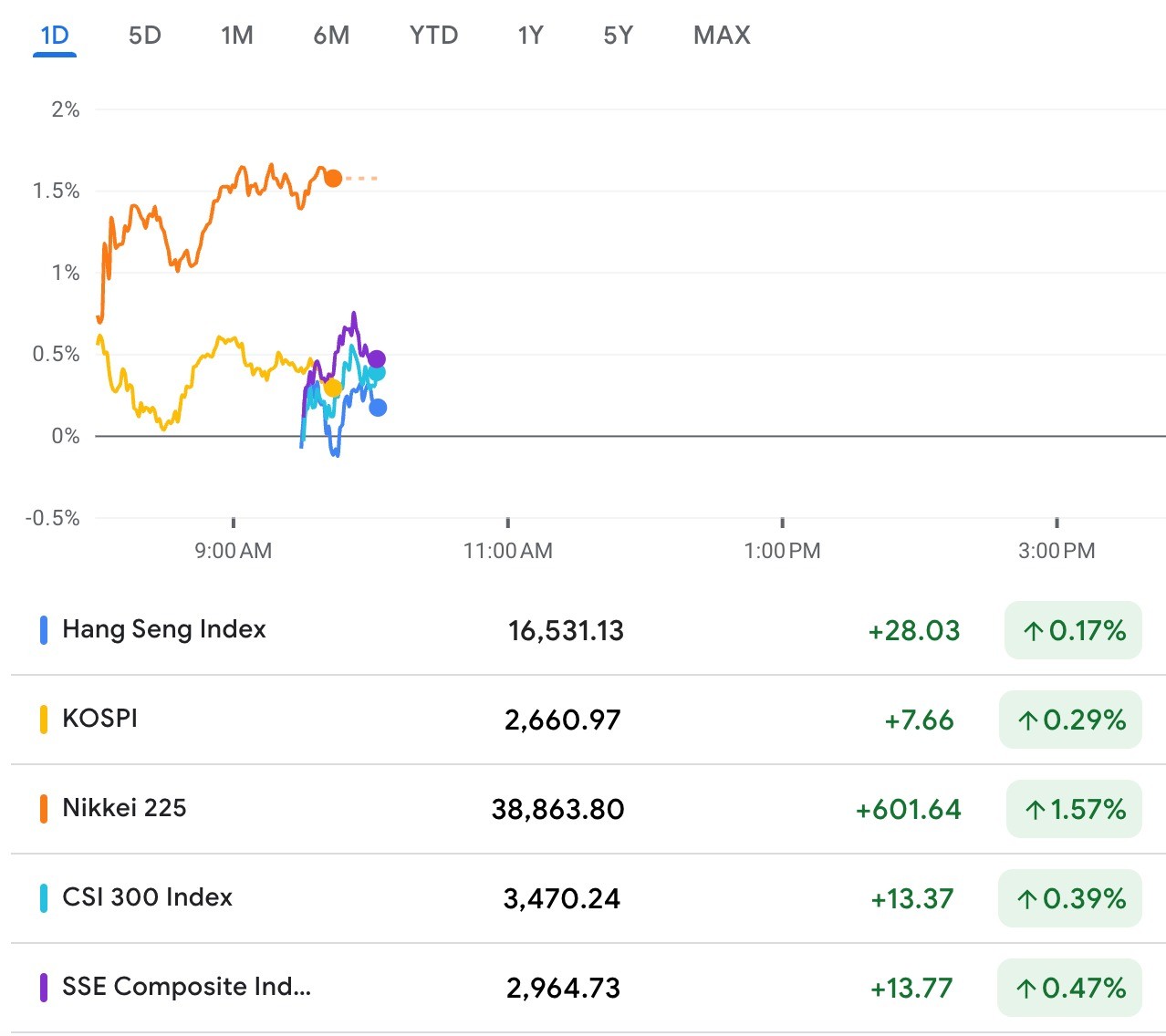1166x1036 pixels.
Task: Open the SSE Composite Index entry
Action: (588, 988)
